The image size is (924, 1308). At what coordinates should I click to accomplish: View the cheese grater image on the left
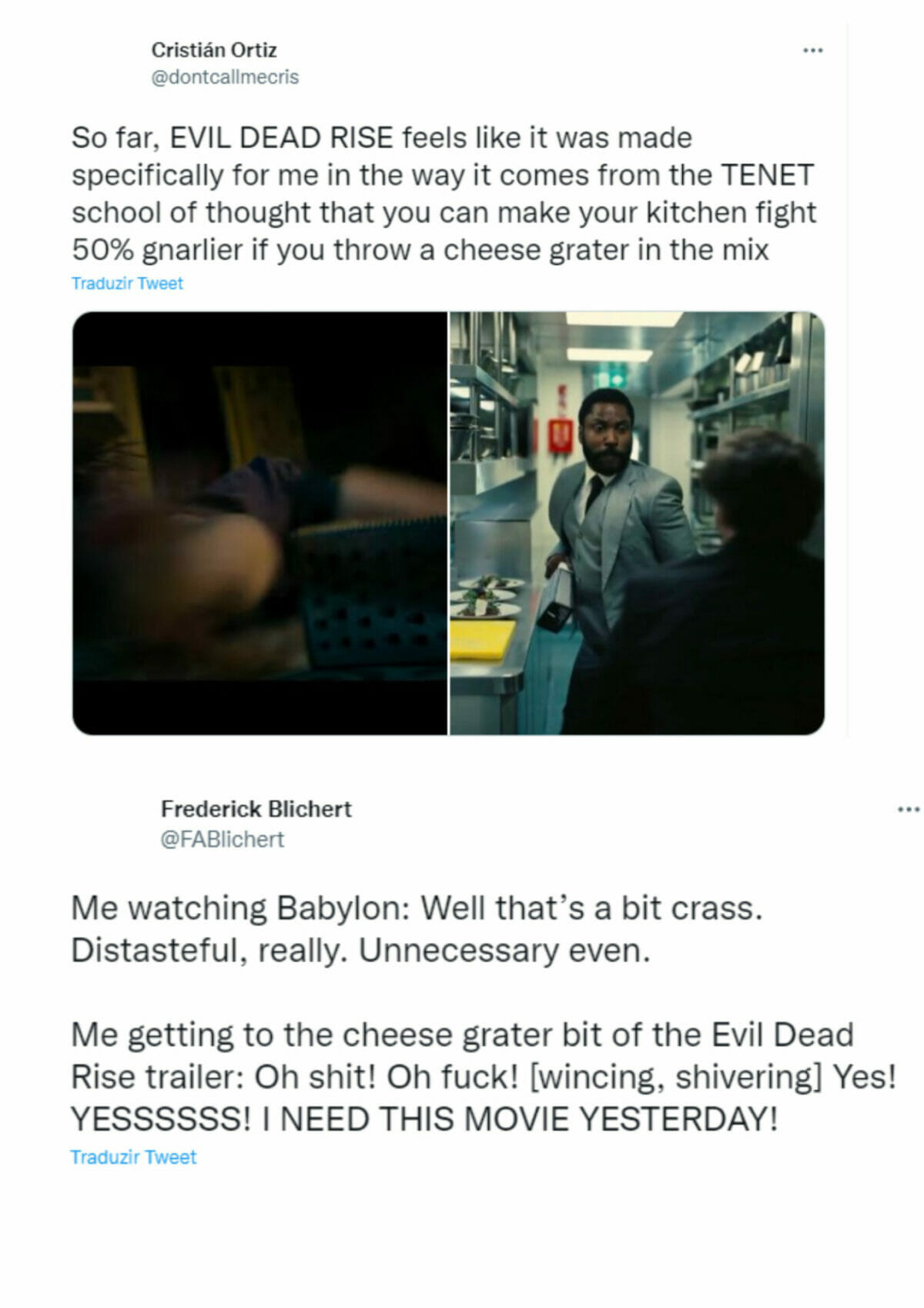coord(259,523)
